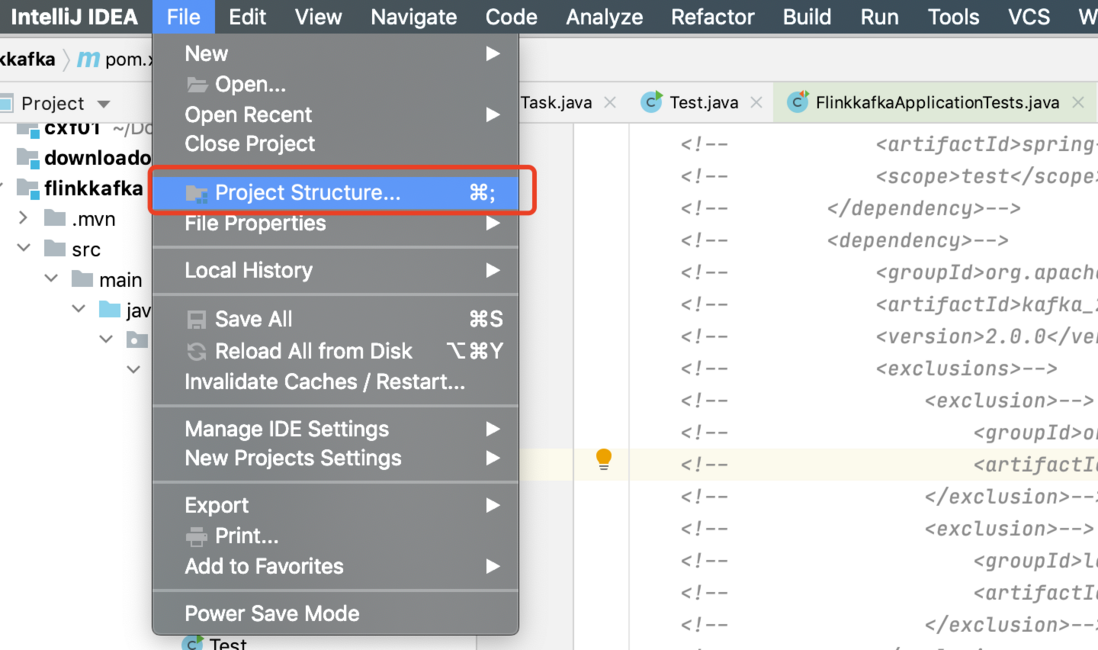Screen dimensions: 1098x650
Task: Choose Reload All from Disk
Action: (x=335, y=351)
